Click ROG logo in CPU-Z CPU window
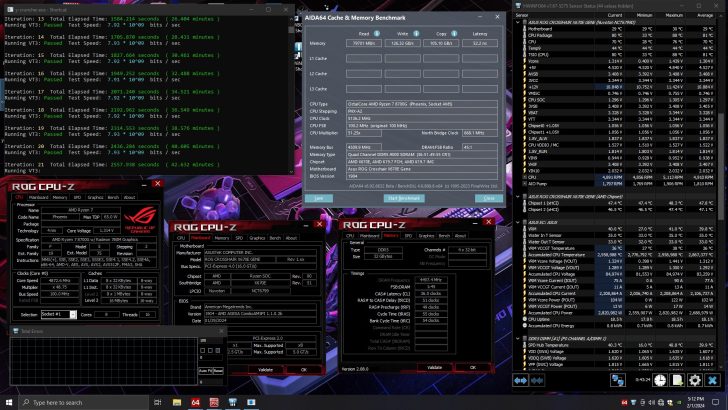Screen dimensions: 728x410 point(140,220)
